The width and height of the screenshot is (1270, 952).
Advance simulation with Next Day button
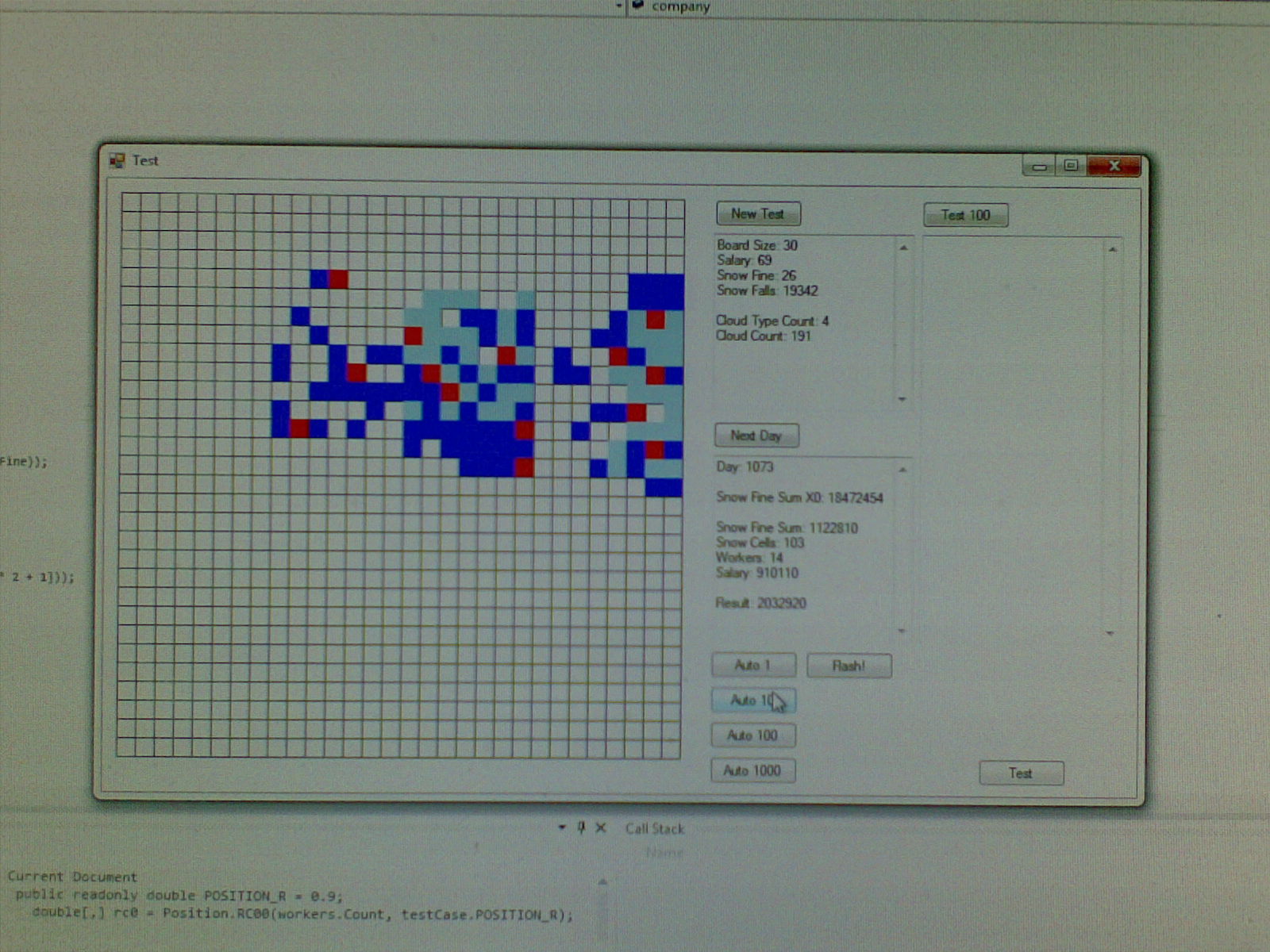point(756,436)
